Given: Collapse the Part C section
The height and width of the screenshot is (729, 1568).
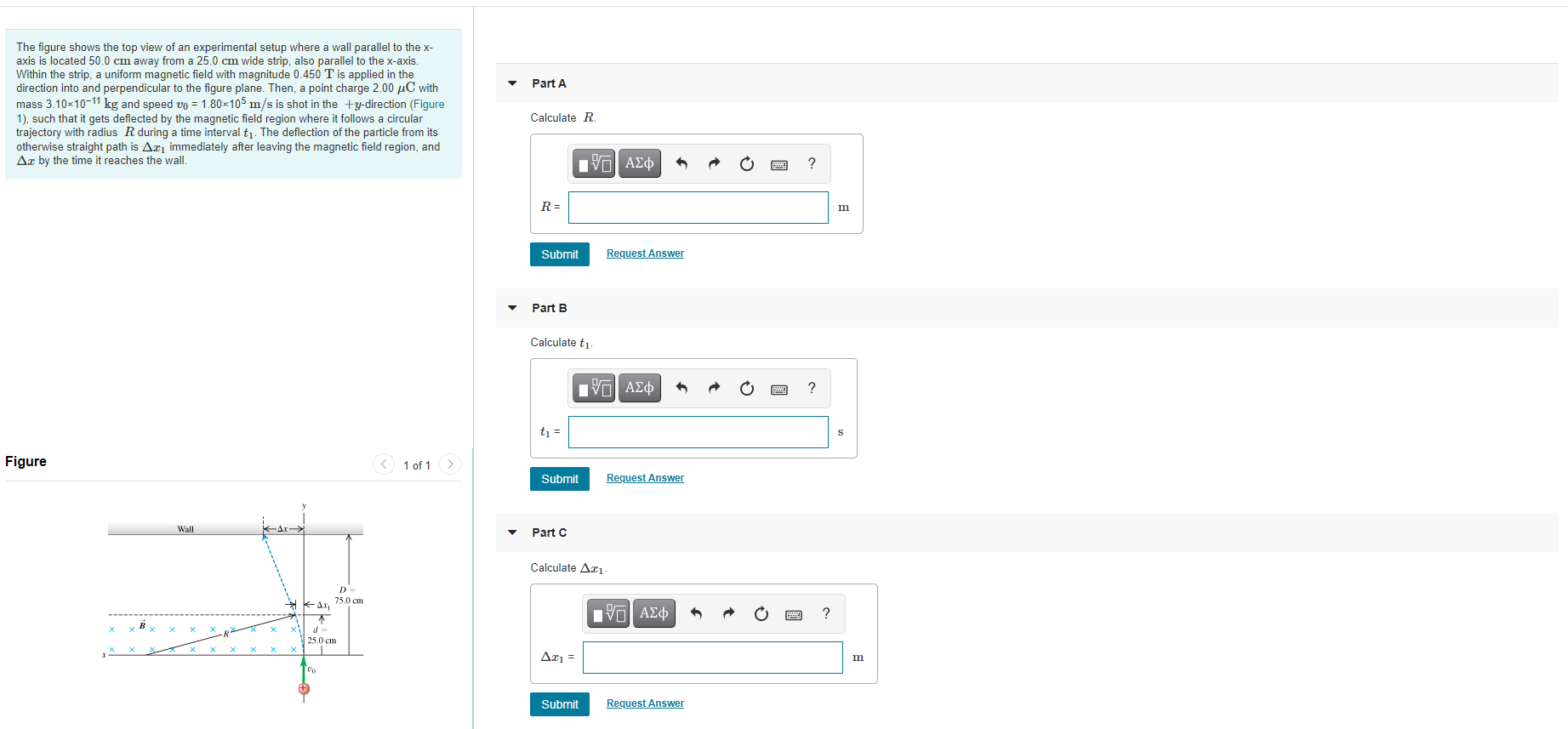Looking at the screenshot, I should (512, 533).
